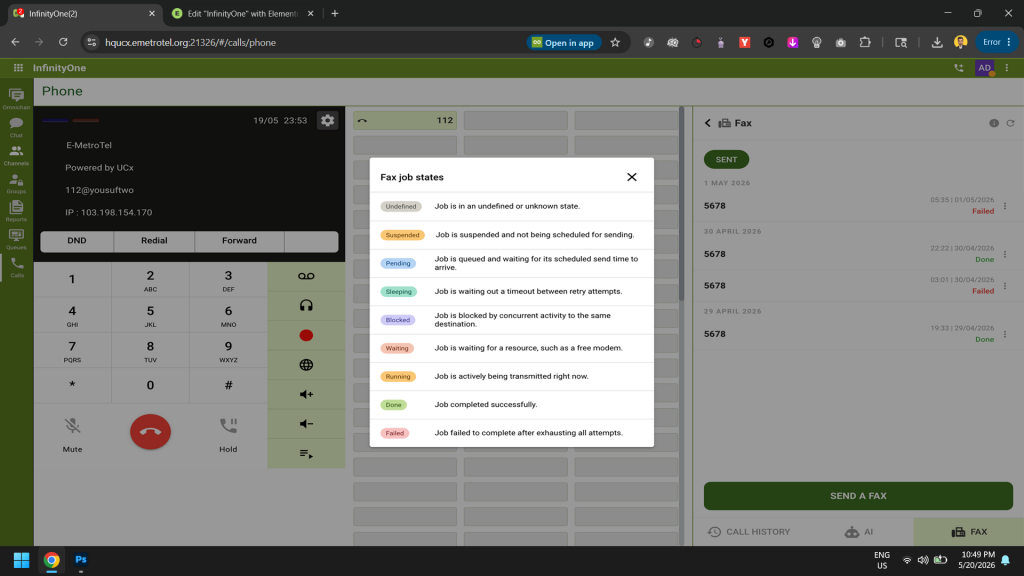The width and height of the screenshot is (1024, 576).
Task: Click Open in app button
Action: [563, 42]
